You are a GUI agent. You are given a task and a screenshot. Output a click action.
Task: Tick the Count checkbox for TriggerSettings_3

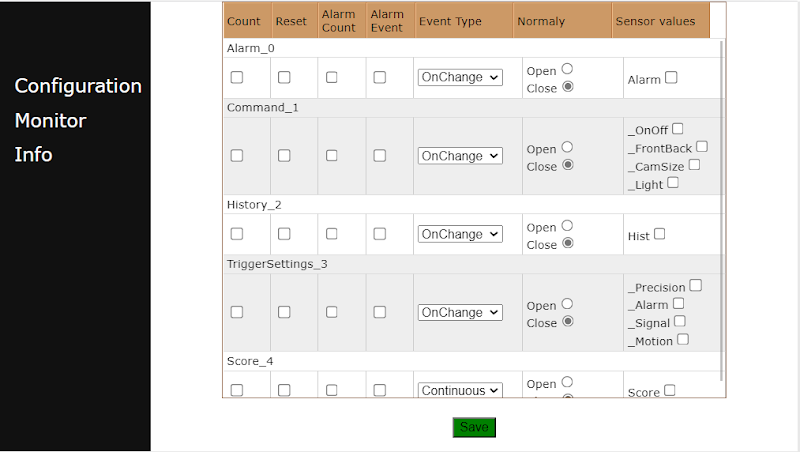click(x=237, y=312)
